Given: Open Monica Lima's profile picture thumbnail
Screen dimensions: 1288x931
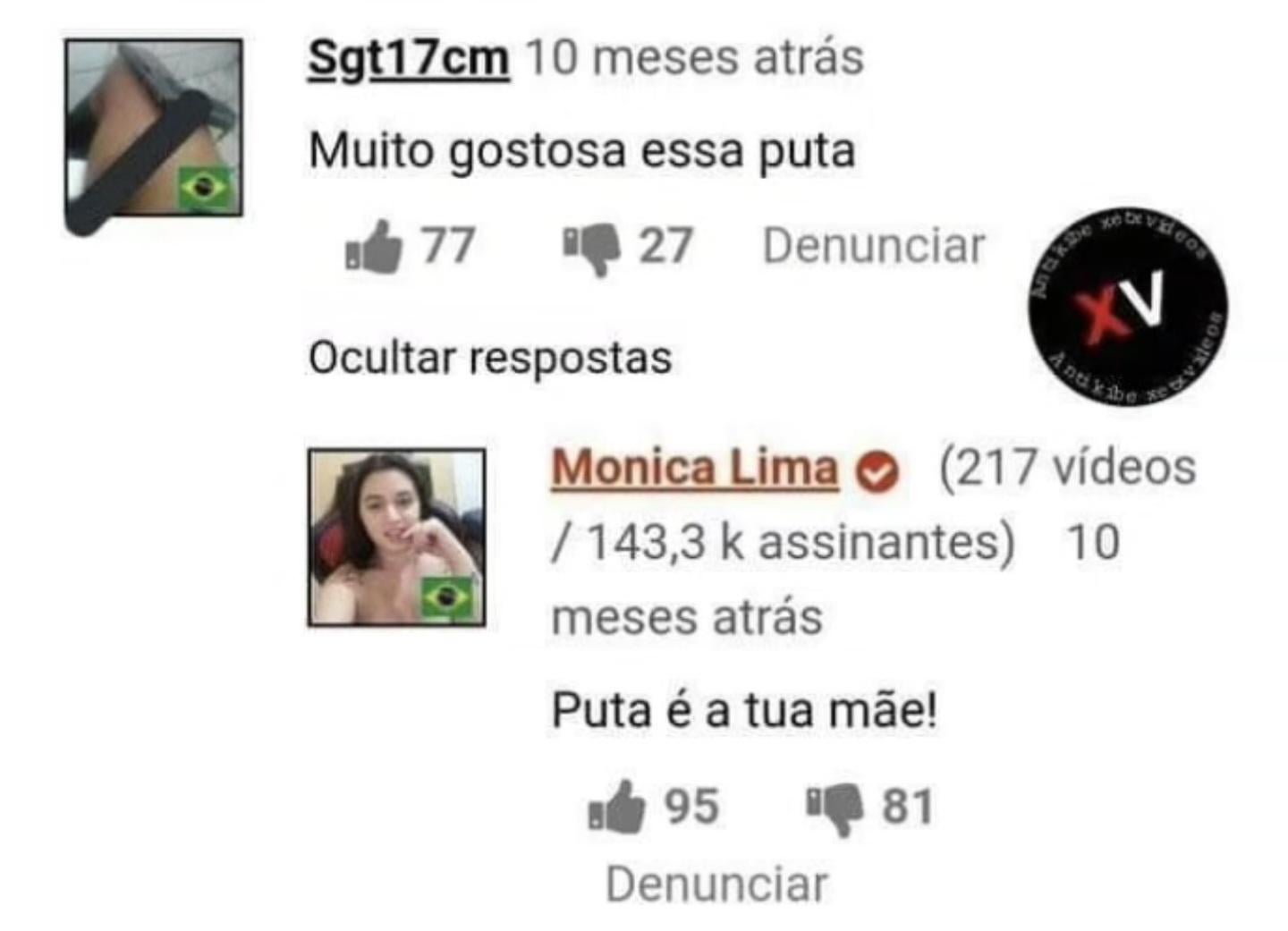Looking at the screenshot, I should click(x=397, y=537).
